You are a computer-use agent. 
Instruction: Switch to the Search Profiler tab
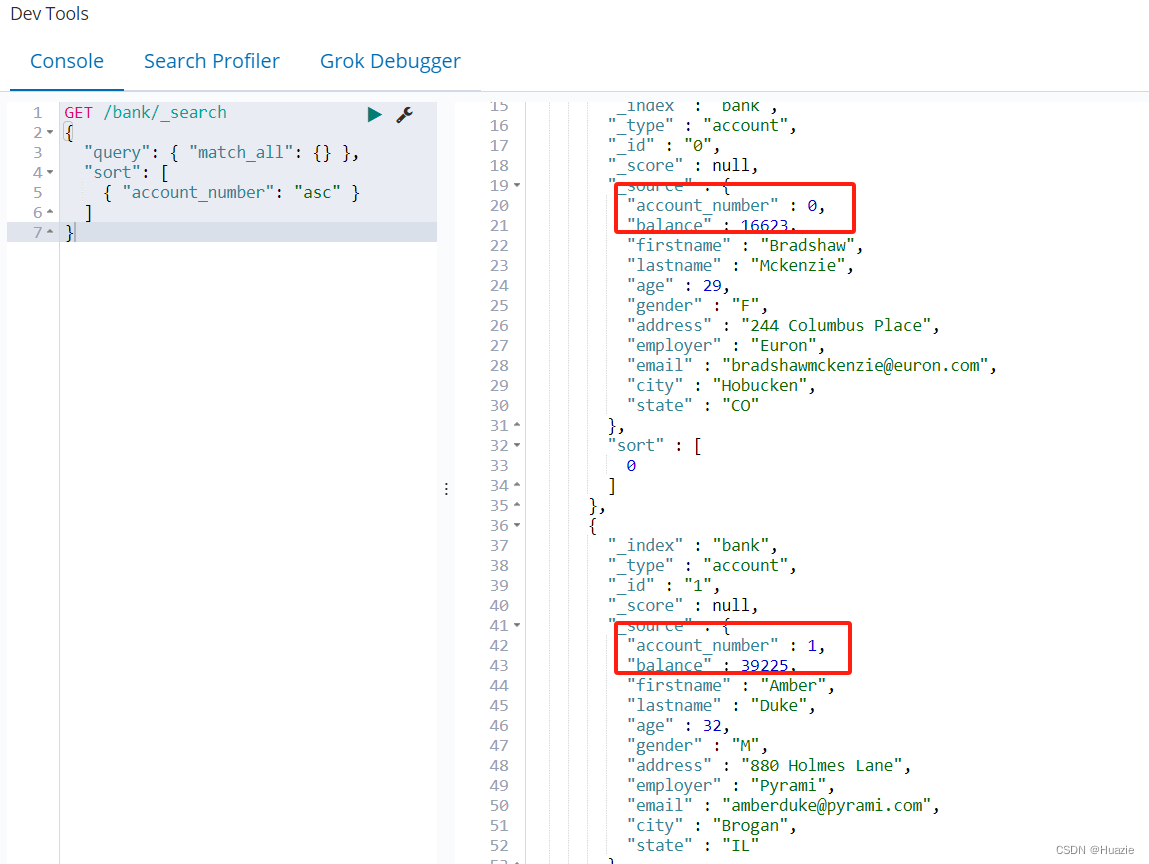point(211,61)
